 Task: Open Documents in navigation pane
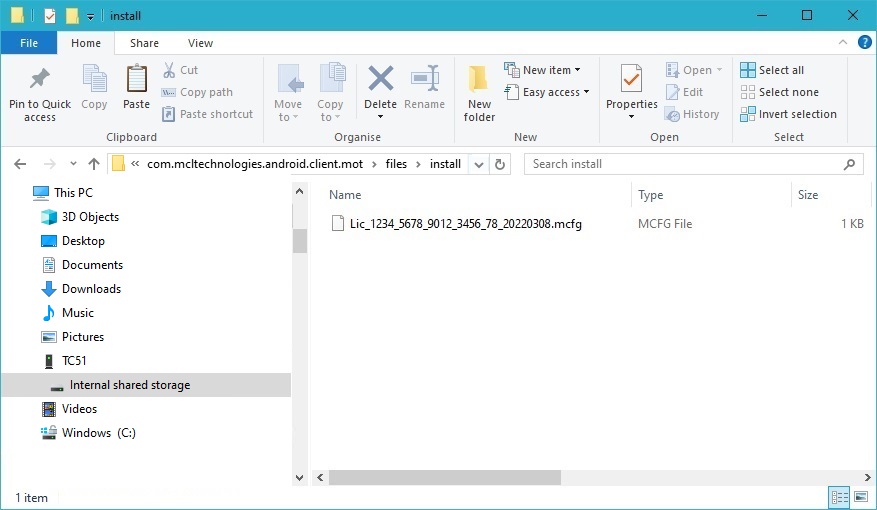click(x=82, y=265)
